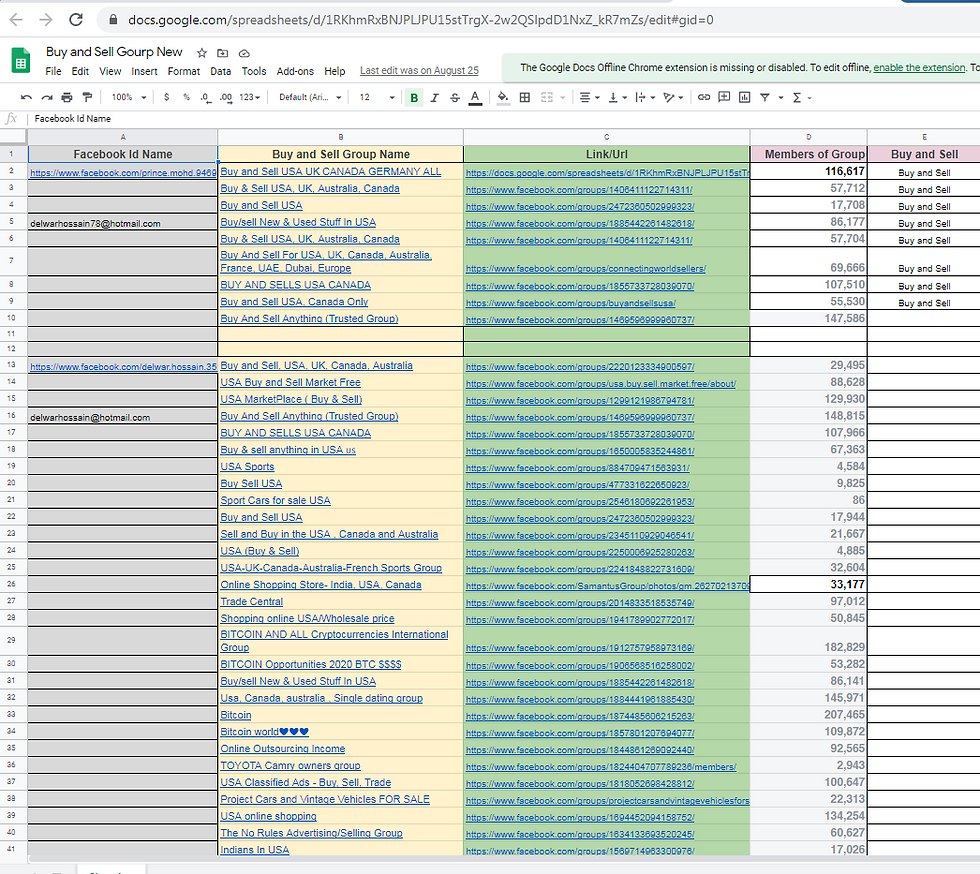The image size is (980, 874).
Task: Open the Data menu
Action: tap(221, 71)
